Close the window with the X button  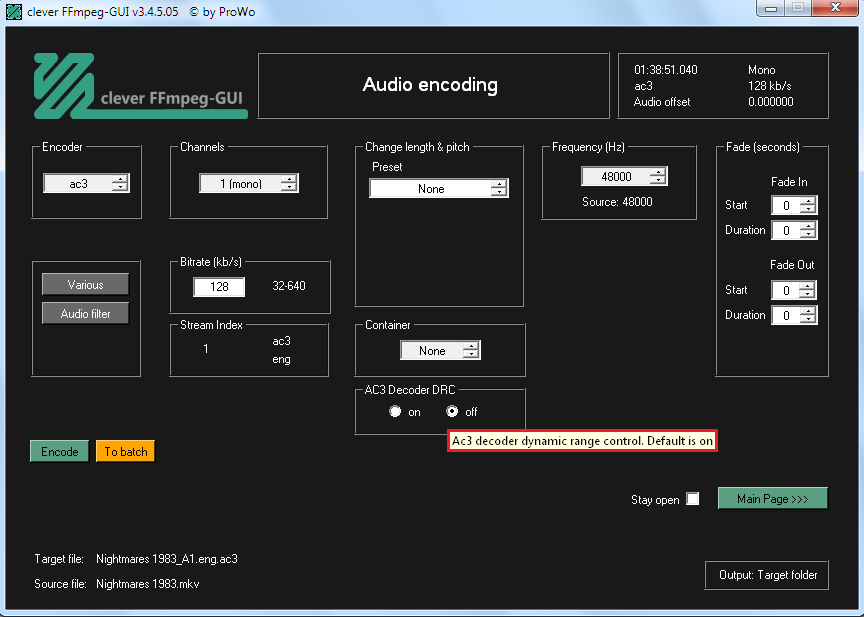tap(835, 8)
